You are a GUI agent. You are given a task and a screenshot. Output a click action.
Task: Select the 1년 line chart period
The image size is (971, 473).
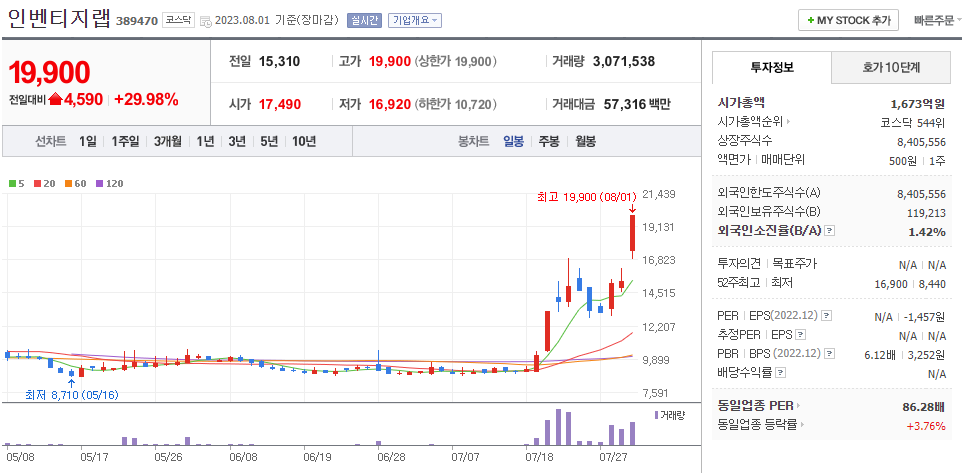click(x=205, y=141)
